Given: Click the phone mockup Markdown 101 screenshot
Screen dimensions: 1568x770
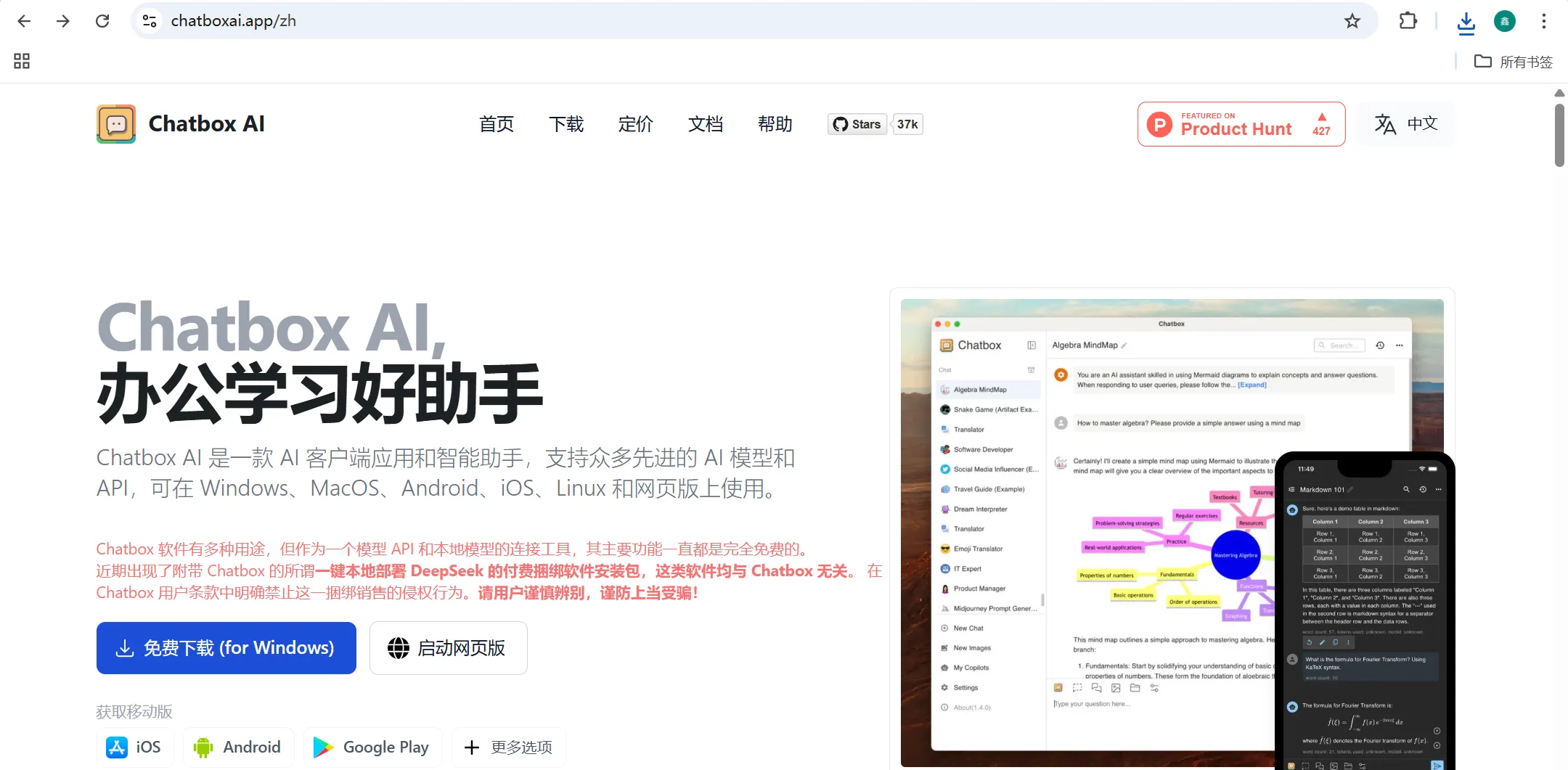Looking at the screenshot, I should click(x=1365, y=611).
